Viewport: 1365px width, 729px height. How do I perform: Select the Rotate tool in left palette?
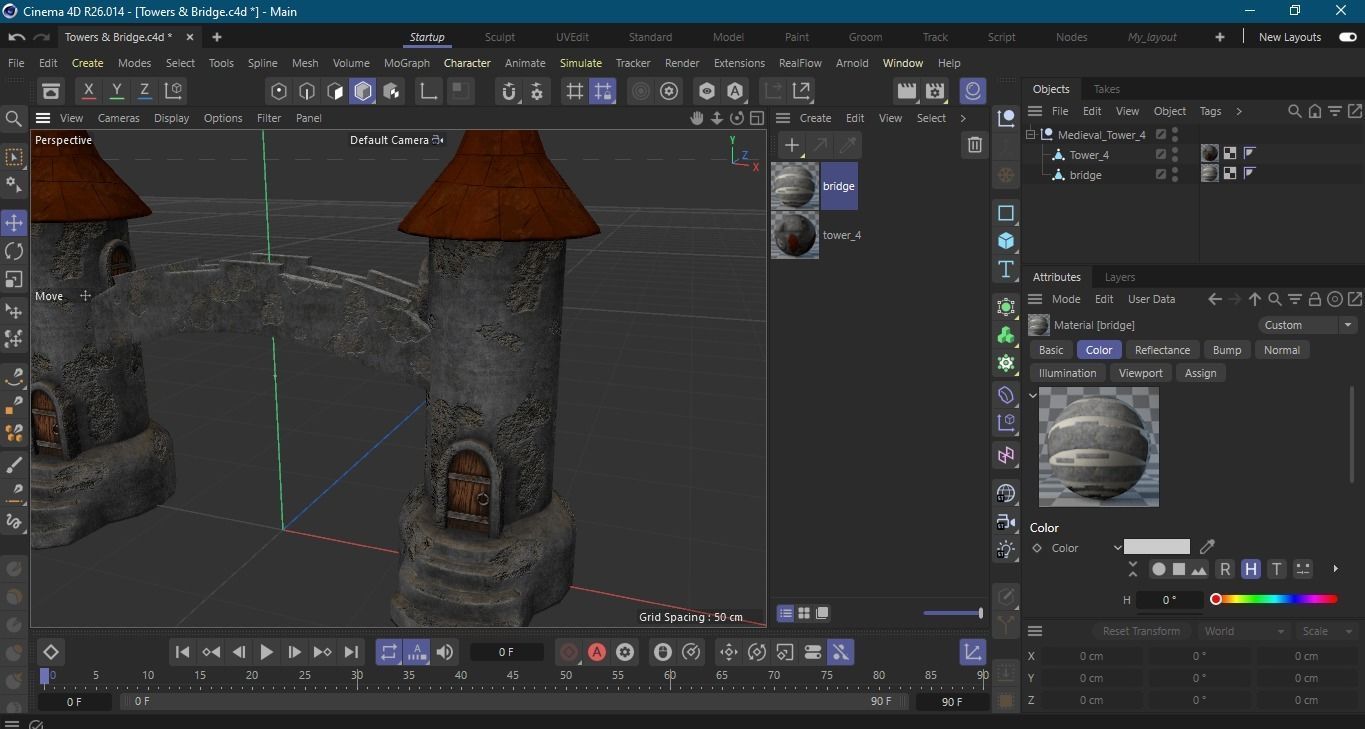(14, 251)
